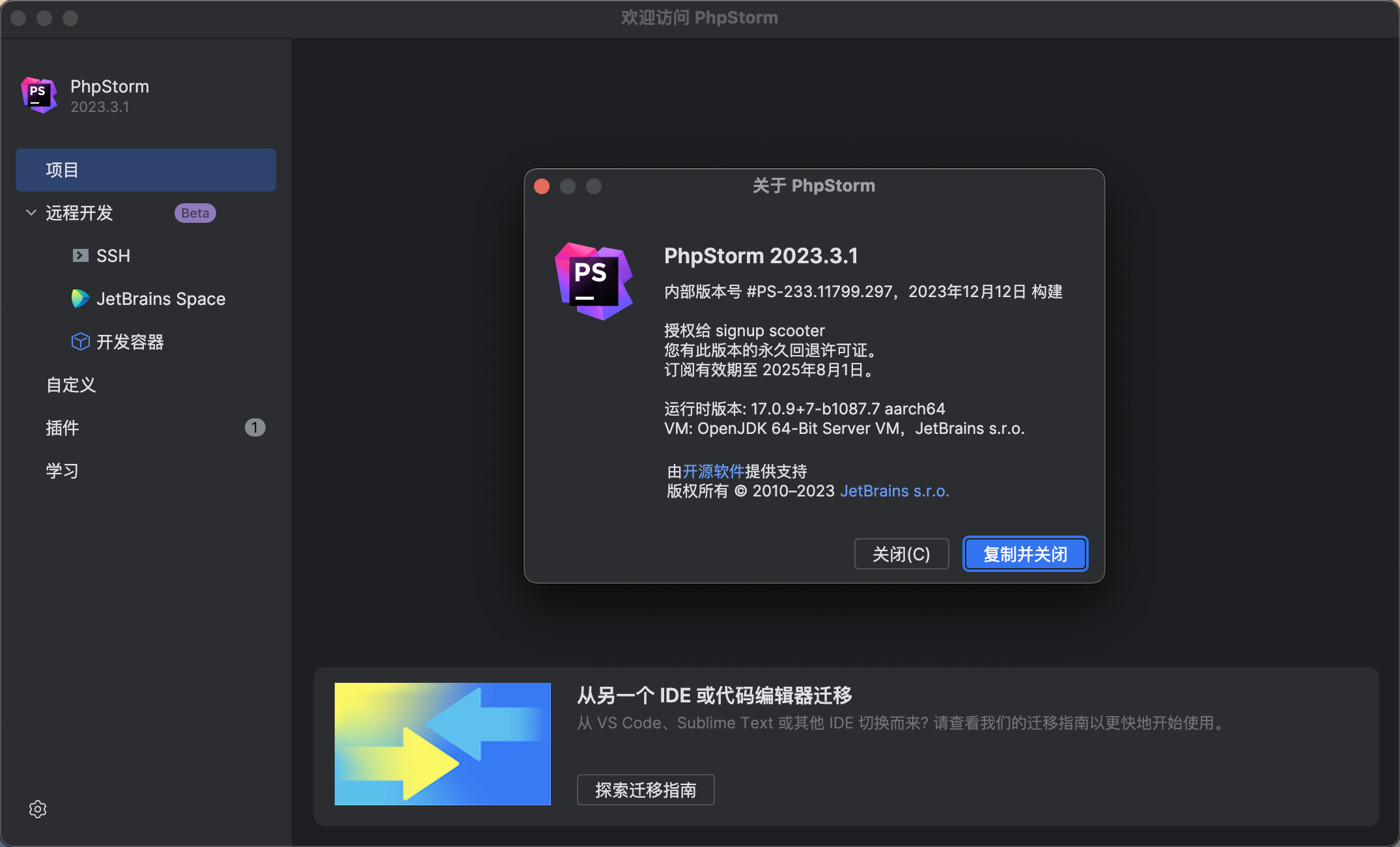Click the 授权给 signup scooter text

click(x=744, y=330)
